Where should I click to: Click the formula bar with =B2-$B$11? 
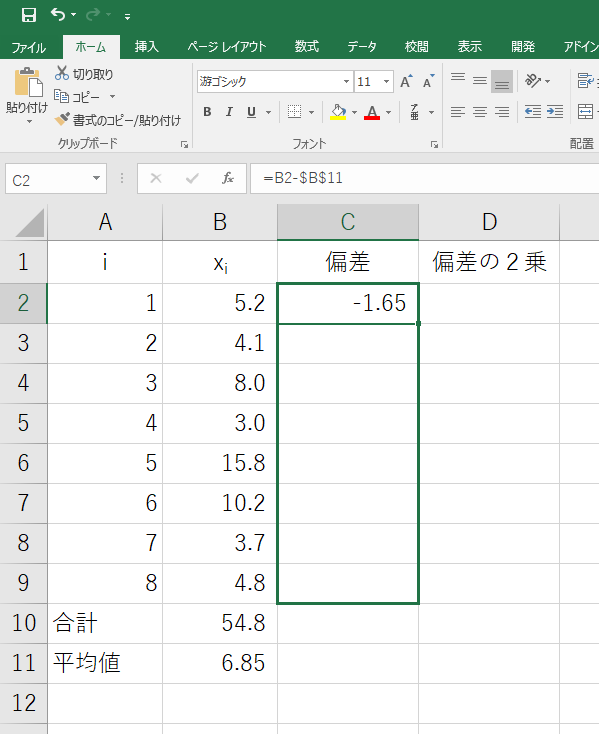(425, 178)
